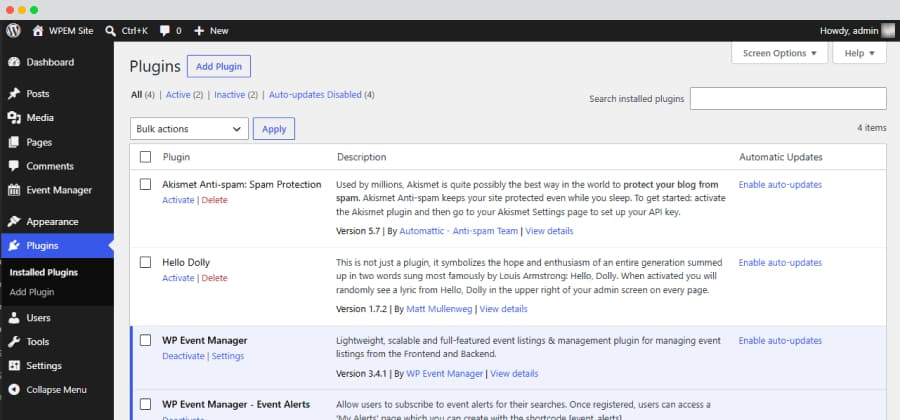Image resolution: width=900 pixels, height=420 pixels.
Task: Click the Comments sidebar icon
Action: point(14,166)
